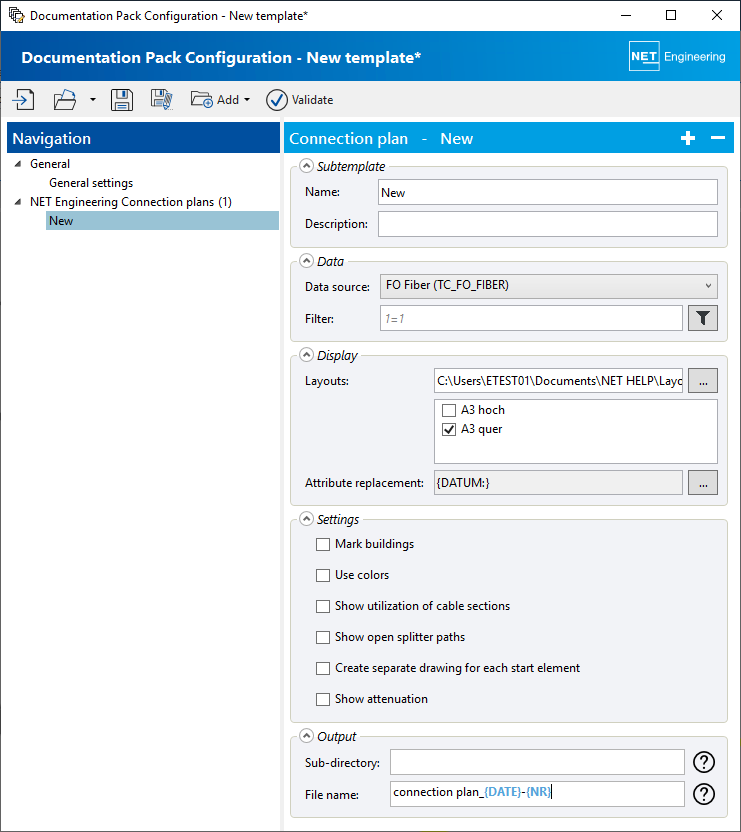The width and height of the screenshot is (741, 832).
Task: Open the dropdown arrow beside open folder
Action: (93, 99)
